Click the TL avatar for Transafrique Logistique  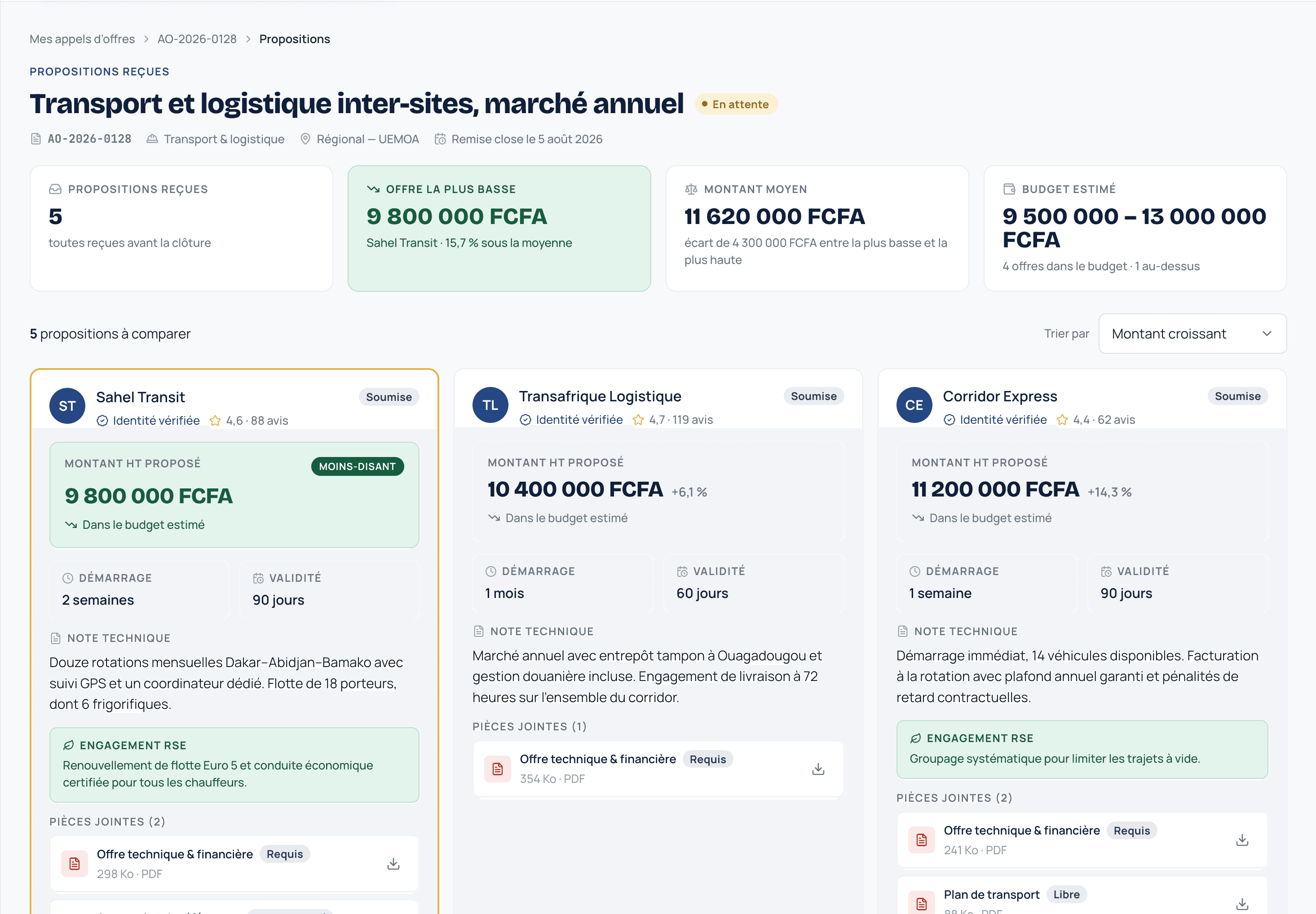click(x=490, y=405)
